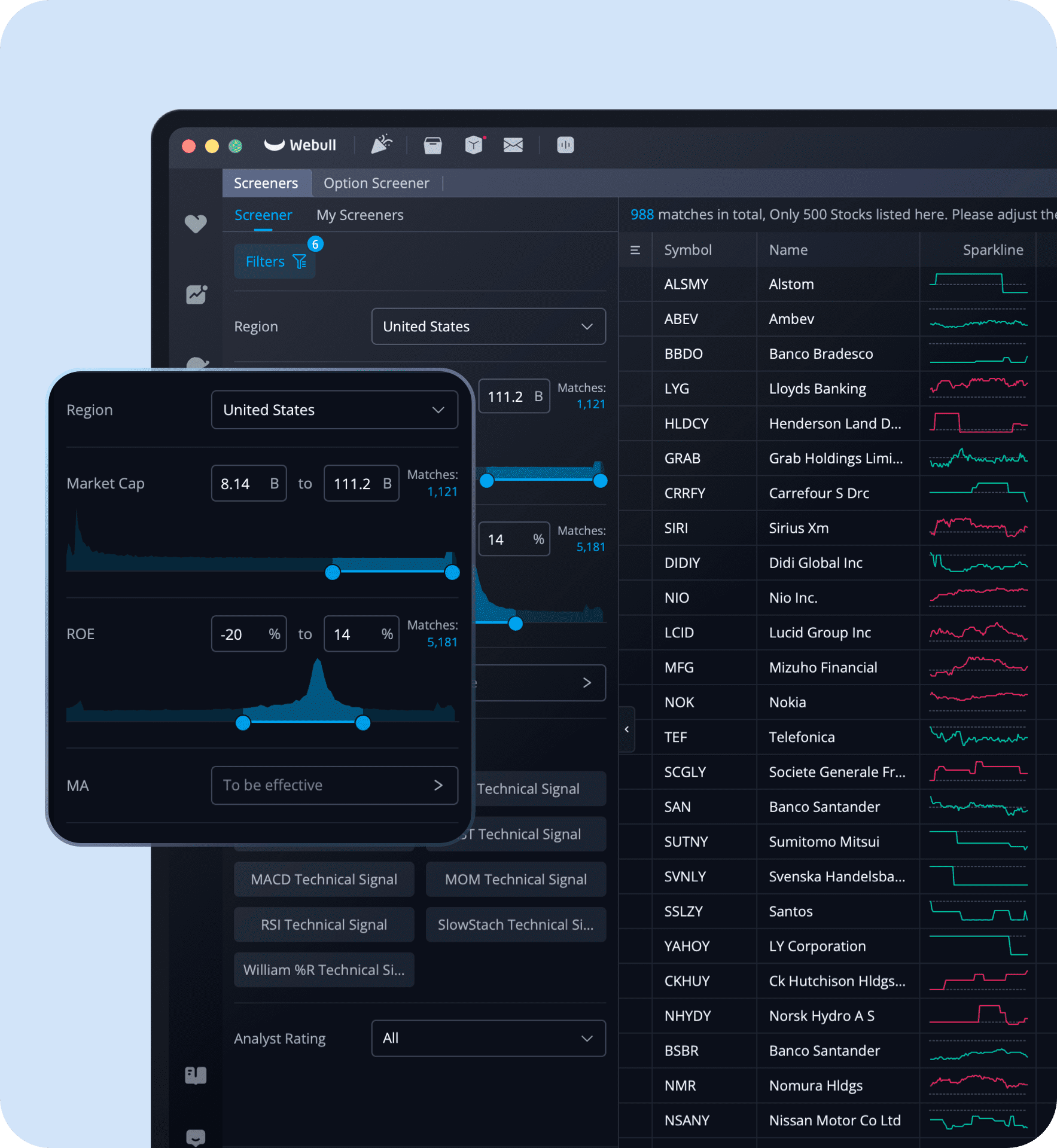
Task: Click the party popper icon in top toolbar
Action: [381, 145]
